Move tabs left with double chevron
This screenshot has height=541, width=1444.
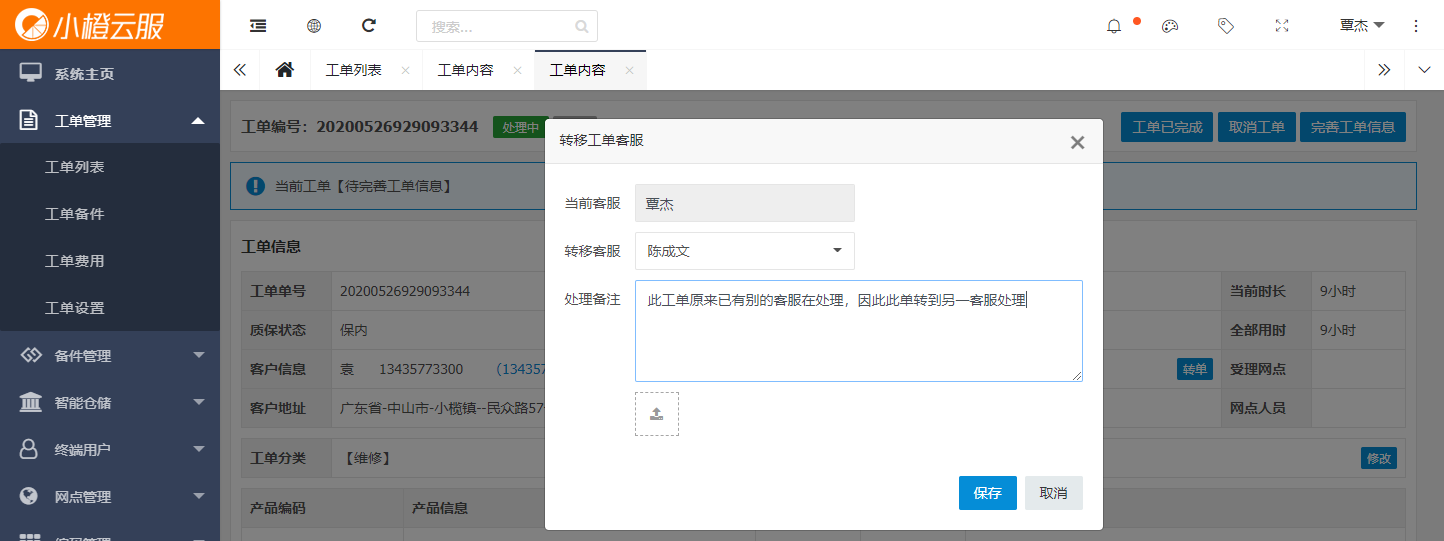point(240,70)
